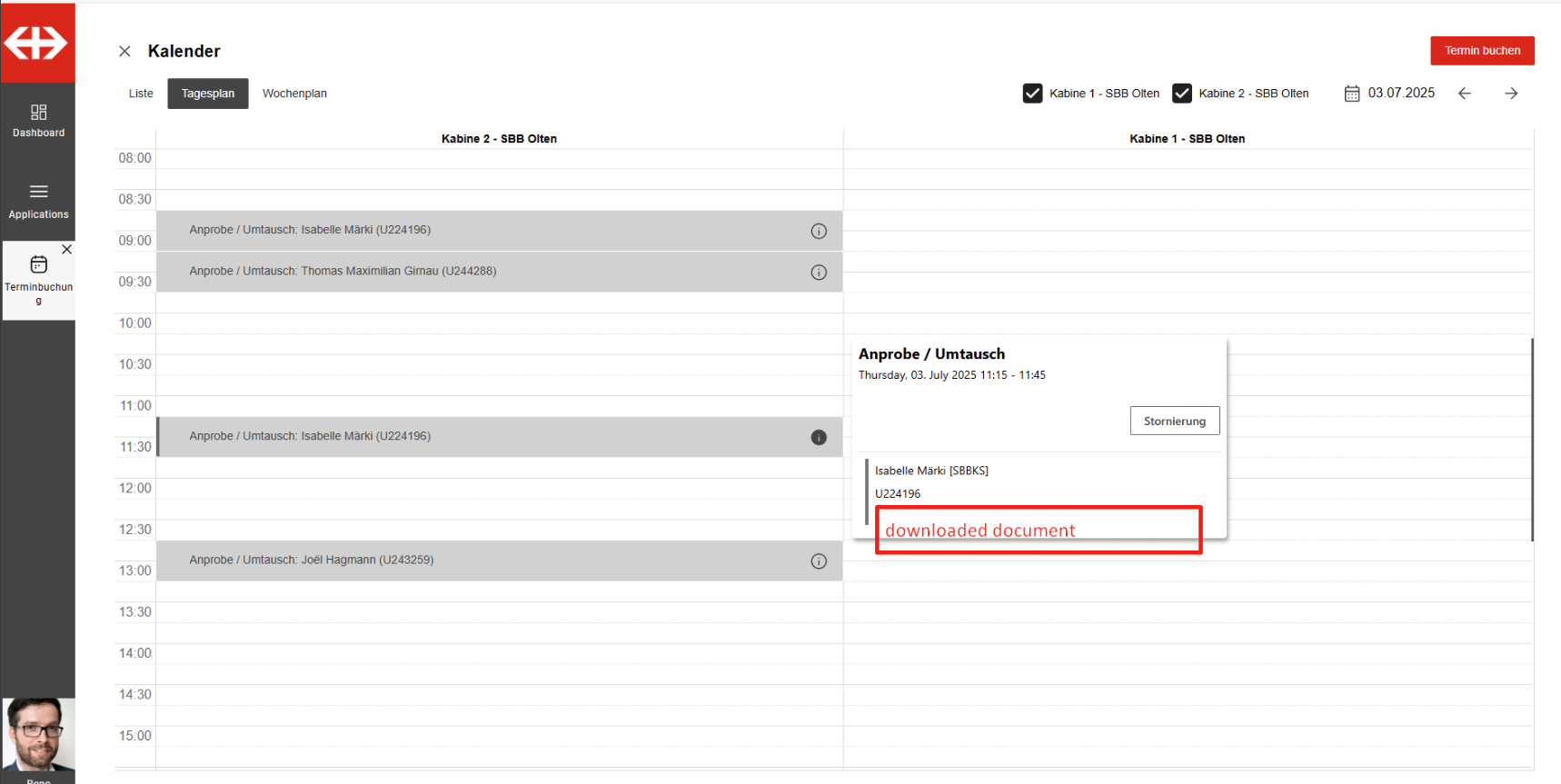This screenshot has height=784, width=1561.
Task: Click the filled info icon at 11:30 appointment
Action: pyautogui.click(x=819, y=437)
